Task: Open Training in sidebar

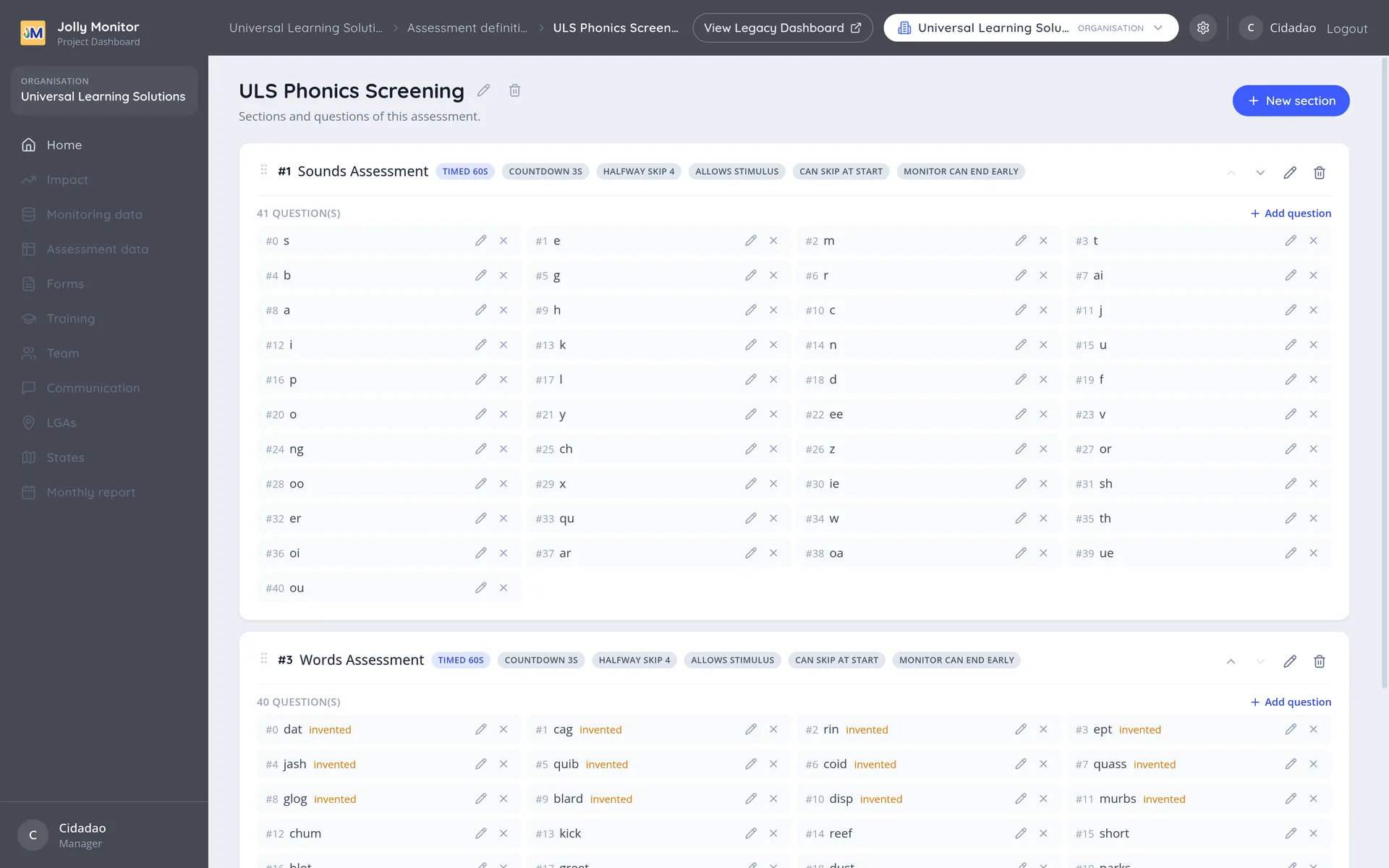Action: (104, 318)
